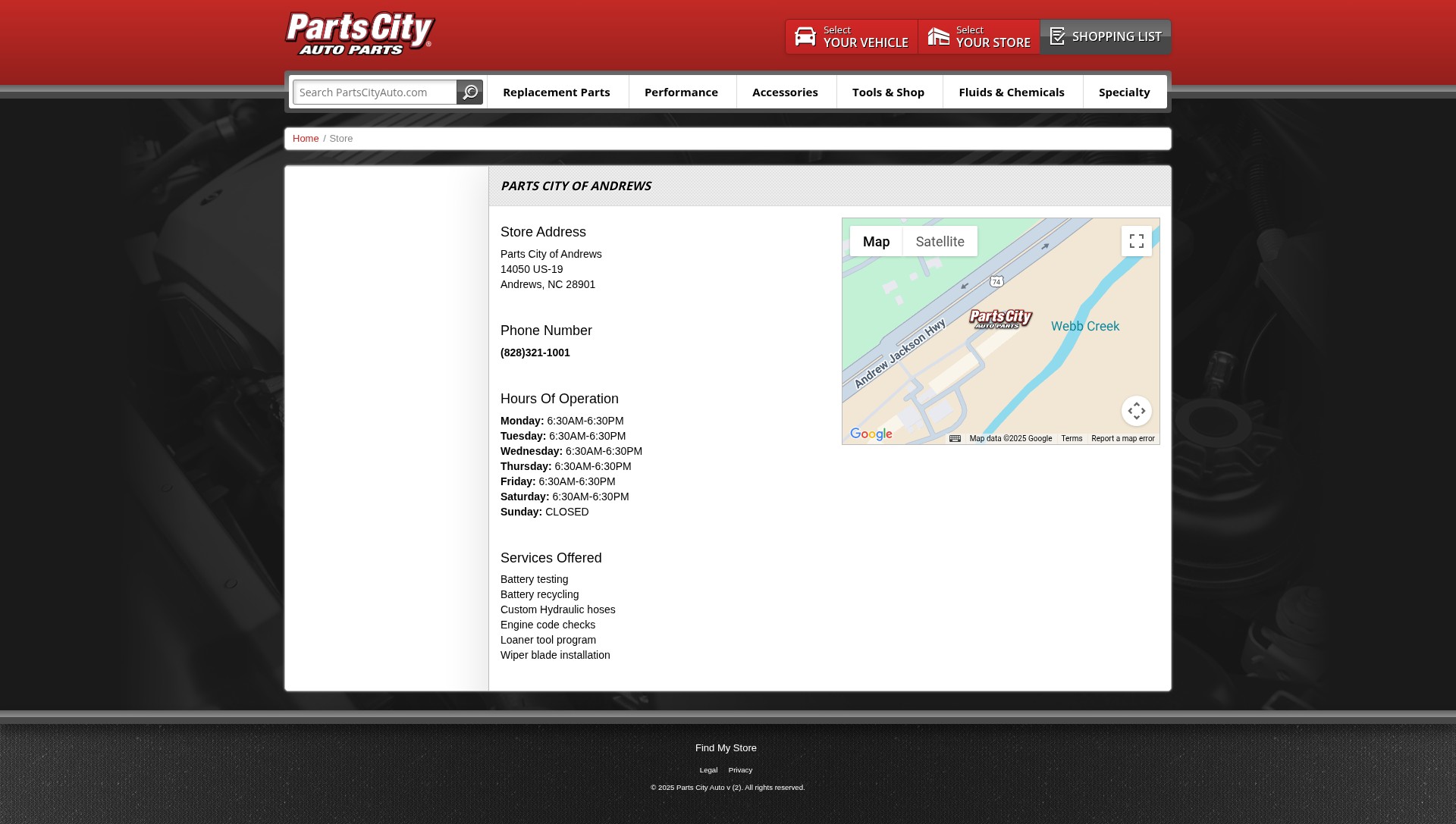Click the store building icon

tap(938, 36)
